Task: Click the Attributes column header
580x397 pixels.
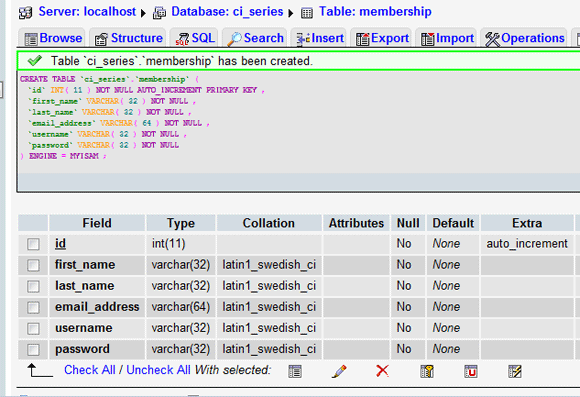Action: coord(357,223)
